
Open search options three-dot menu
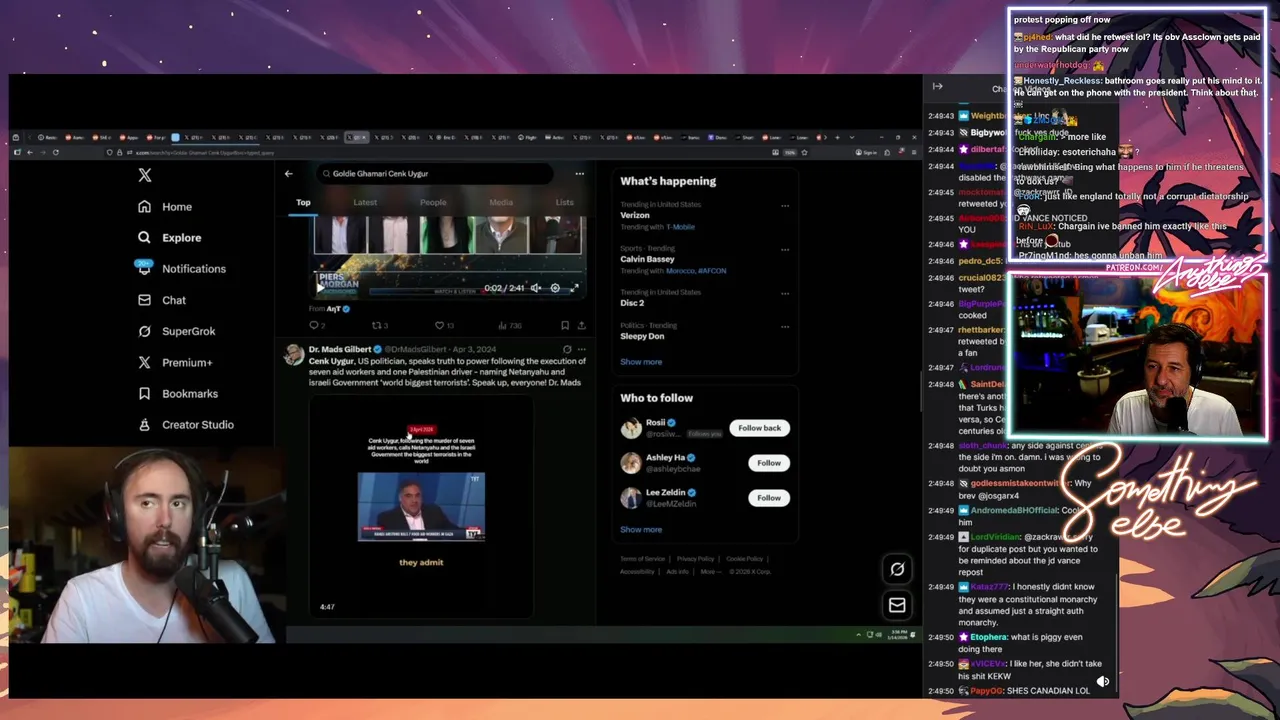click(579, 174)
